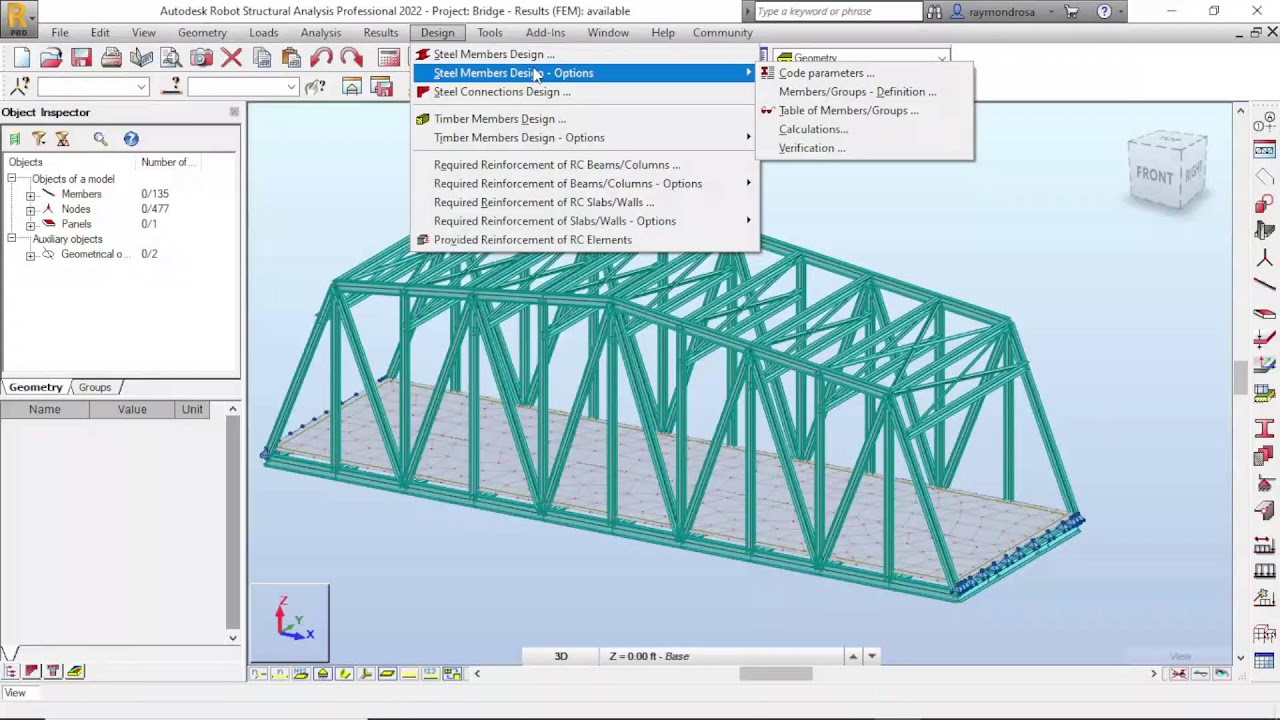This screenshot has width=1280, height=720.
Task: Toggle the local systems display icon
Action: click(x=366, y=674)
